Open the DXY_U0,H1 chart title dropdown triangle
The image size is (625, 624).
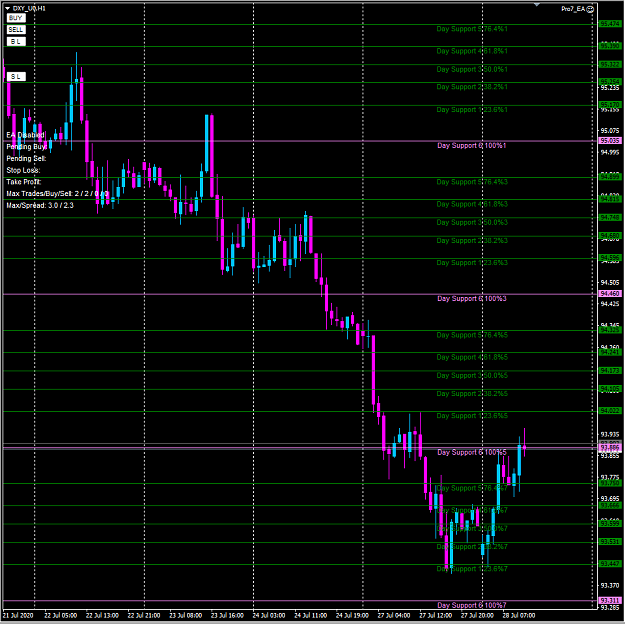coord(7,8)
